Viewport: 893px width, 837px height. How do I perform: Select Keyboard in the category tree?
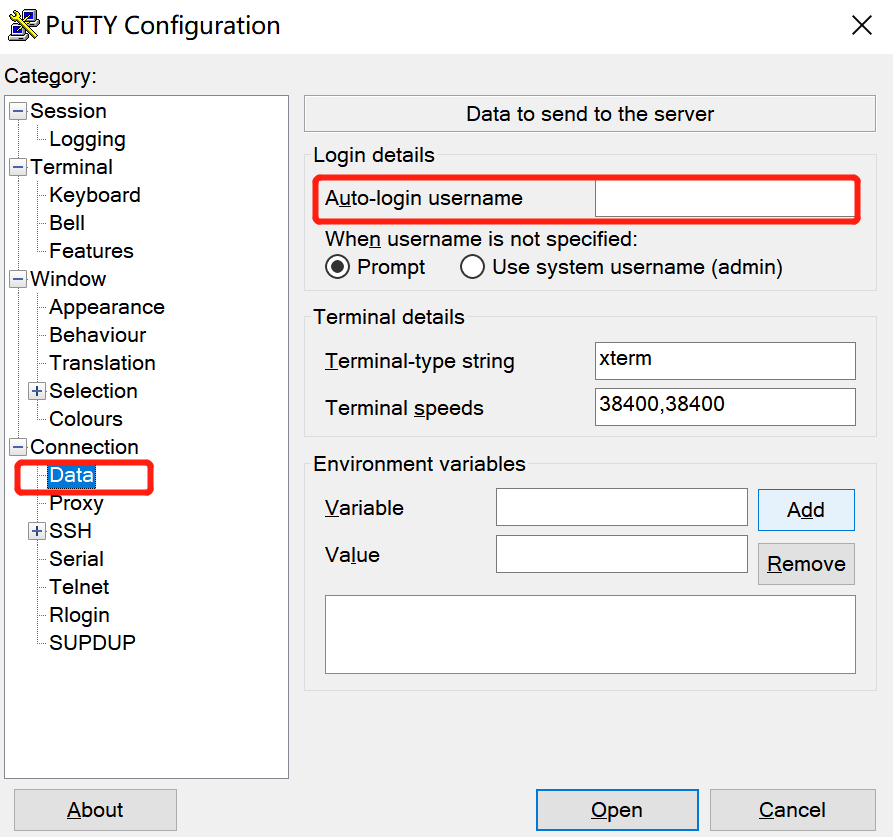point(94,195)
